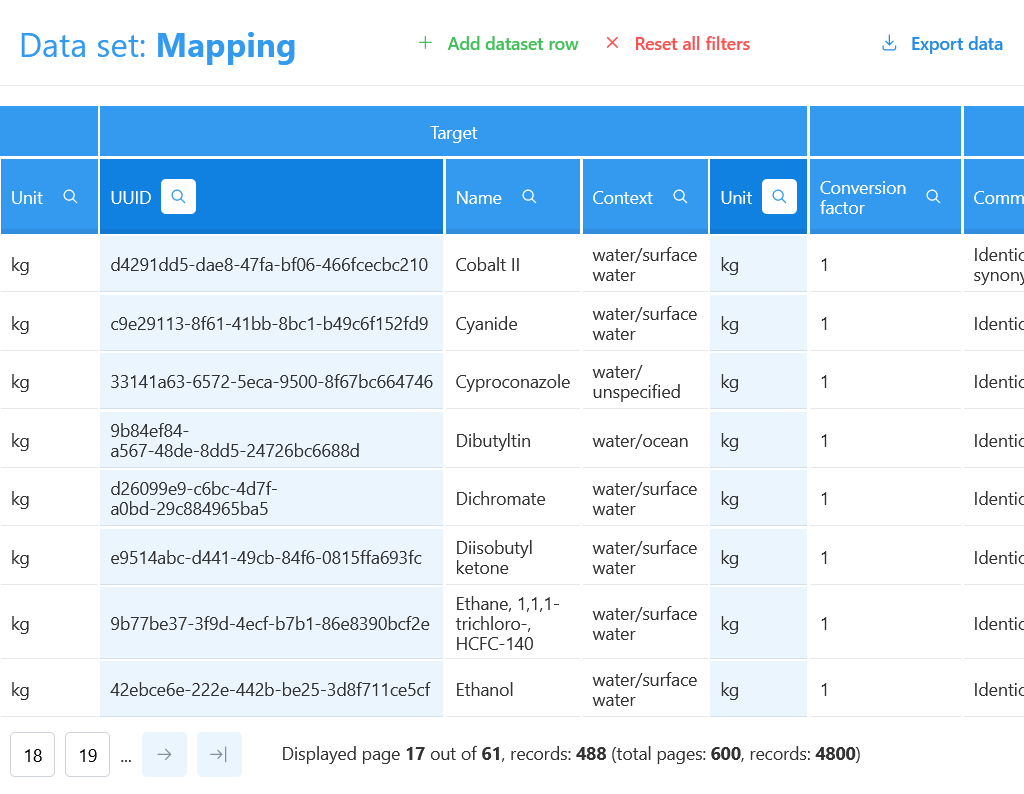Viewport: 1024px width, 794px height.
Task: Select UUID starting with d26099e9
Action: click(x=194, y=499)
